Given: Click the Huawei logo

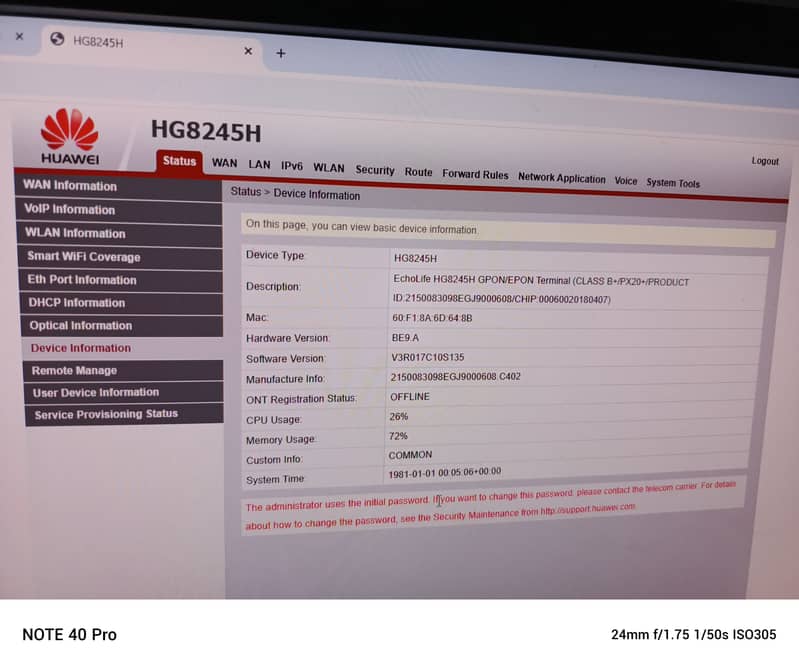Looking at the screenshot, I should [x=70, y=136].
